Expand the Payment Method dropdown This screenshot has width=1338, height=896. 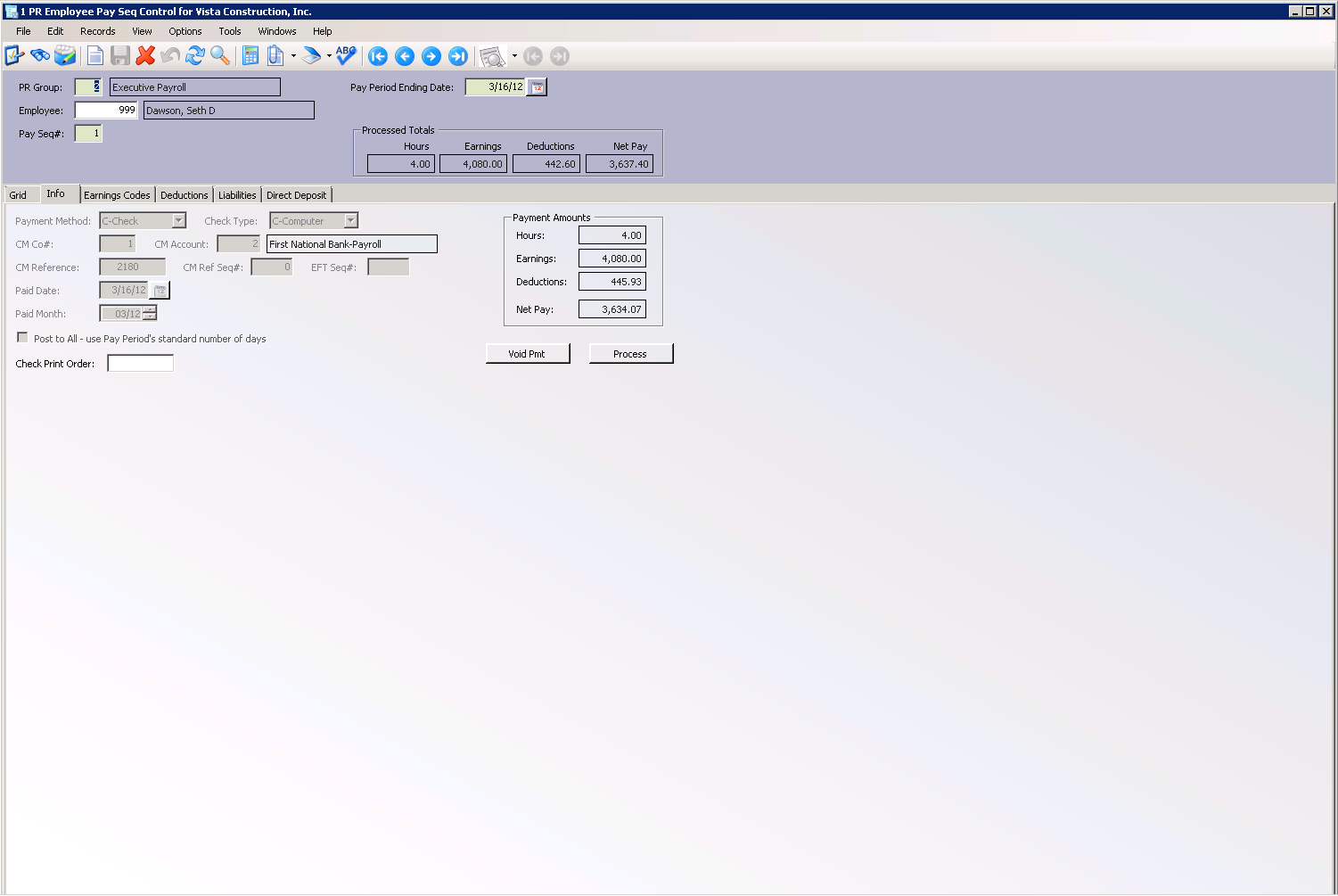(178, 220)
